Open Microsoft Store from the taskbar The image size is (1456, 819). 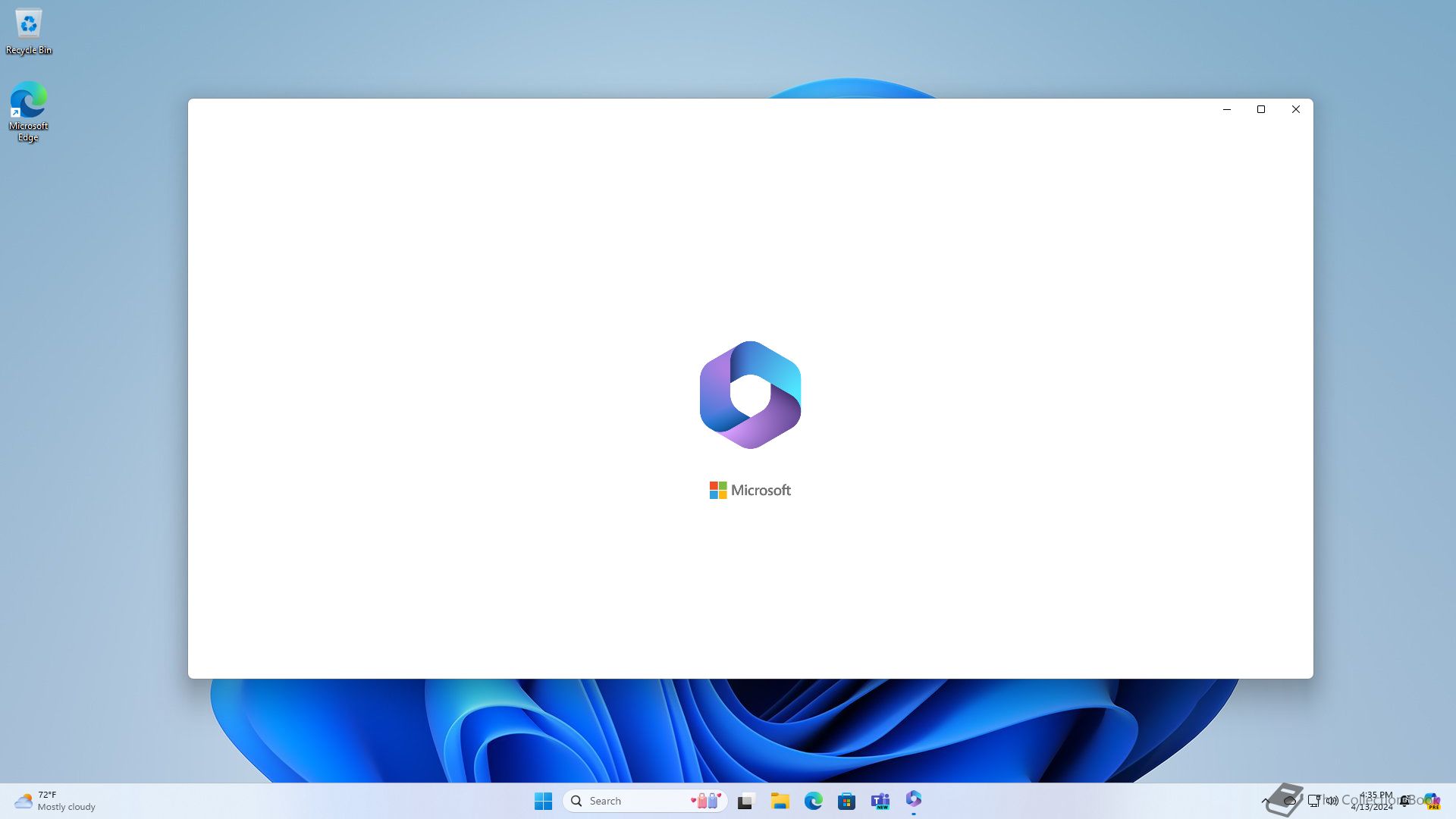(x=846, y=801)
